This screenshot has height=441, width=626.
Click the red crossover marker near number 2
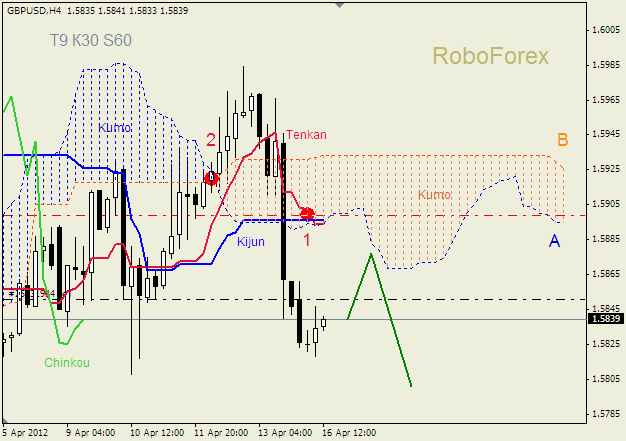point(211,178)
